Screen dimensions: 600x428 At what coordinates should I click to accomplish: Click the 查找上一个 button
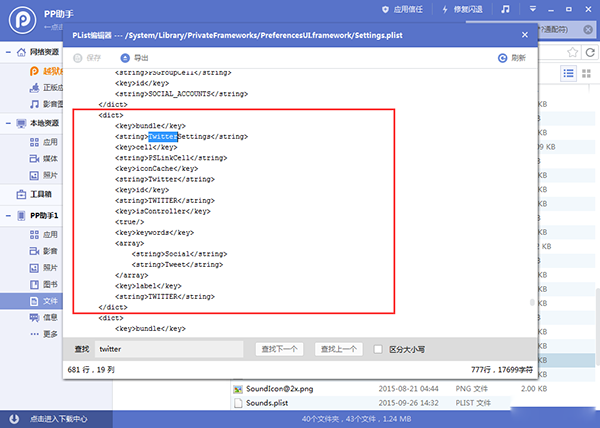click(337, 349)
